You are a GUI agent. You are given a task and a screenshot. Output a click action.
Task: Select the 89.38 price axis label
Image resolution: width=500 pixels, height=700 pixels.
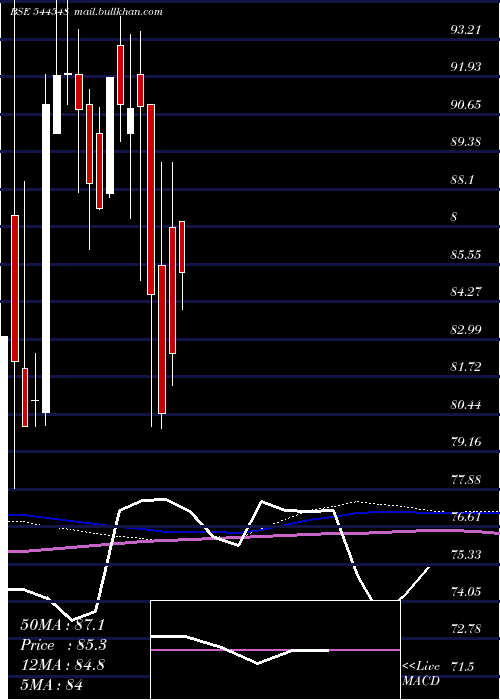[x=466, y=142]
